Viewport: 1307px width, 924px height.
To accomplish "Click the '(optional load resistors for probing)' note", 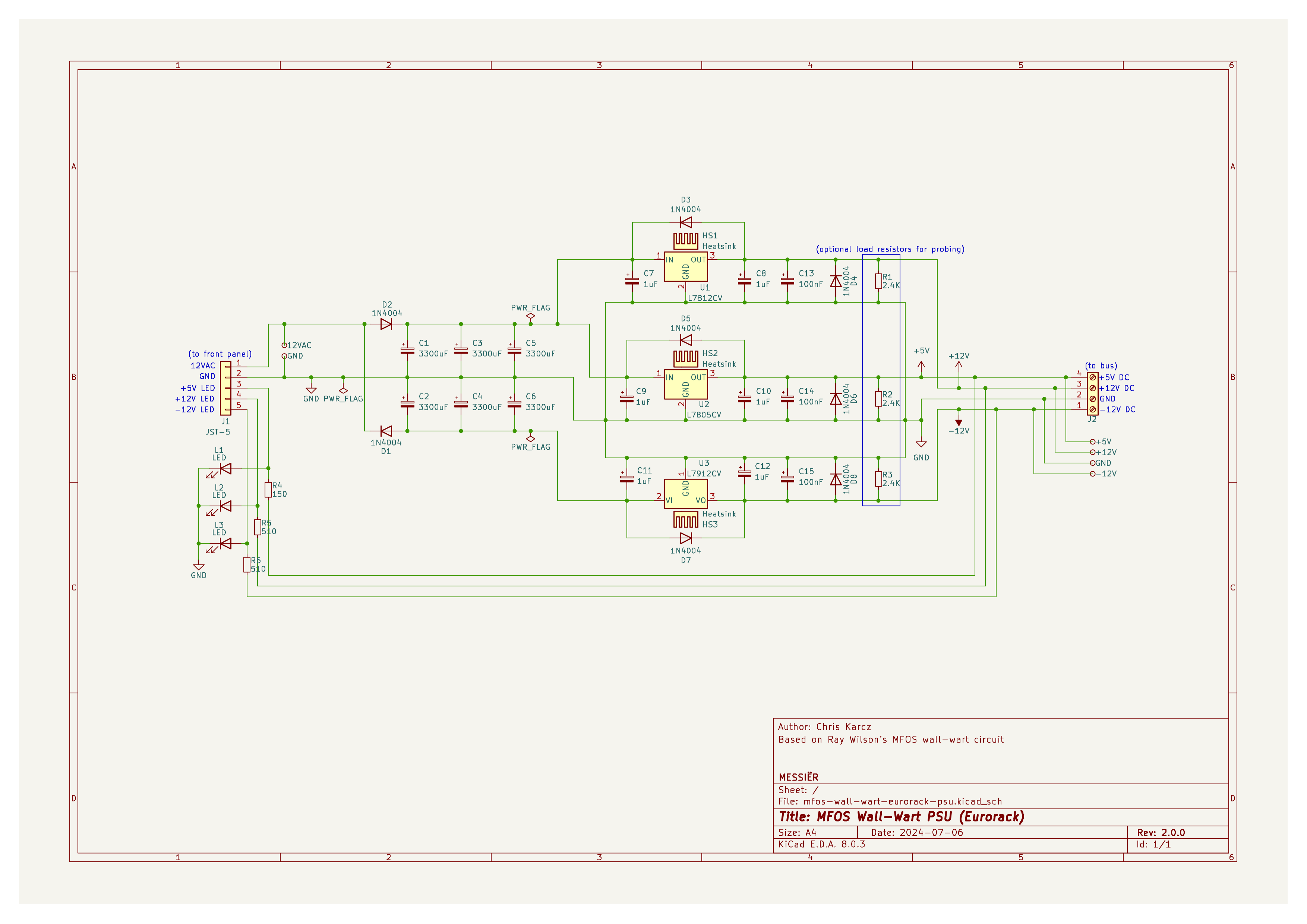I will pyautogui.click(x=890, y=249).
